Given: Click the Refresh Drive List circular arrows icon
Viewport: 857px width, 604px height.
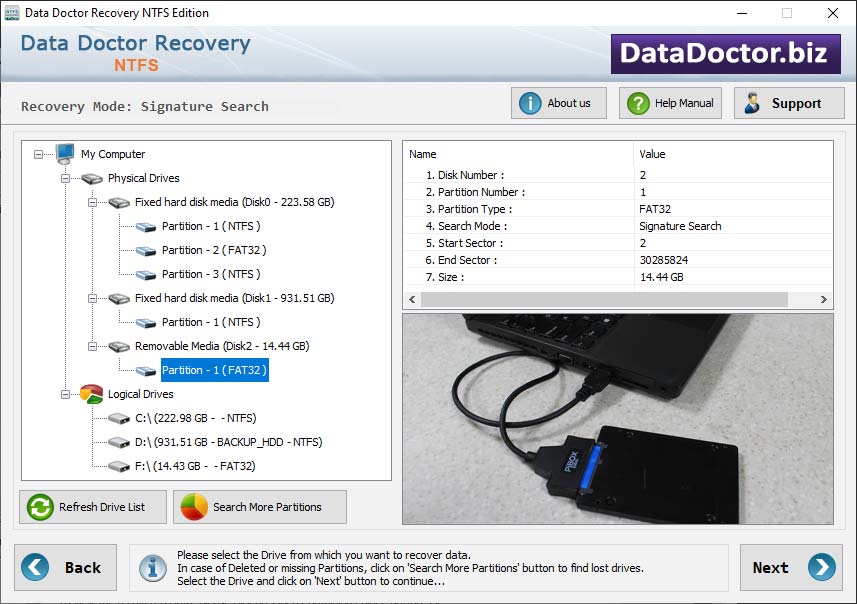Looking at the screenshot, I should tap(38, 507).
